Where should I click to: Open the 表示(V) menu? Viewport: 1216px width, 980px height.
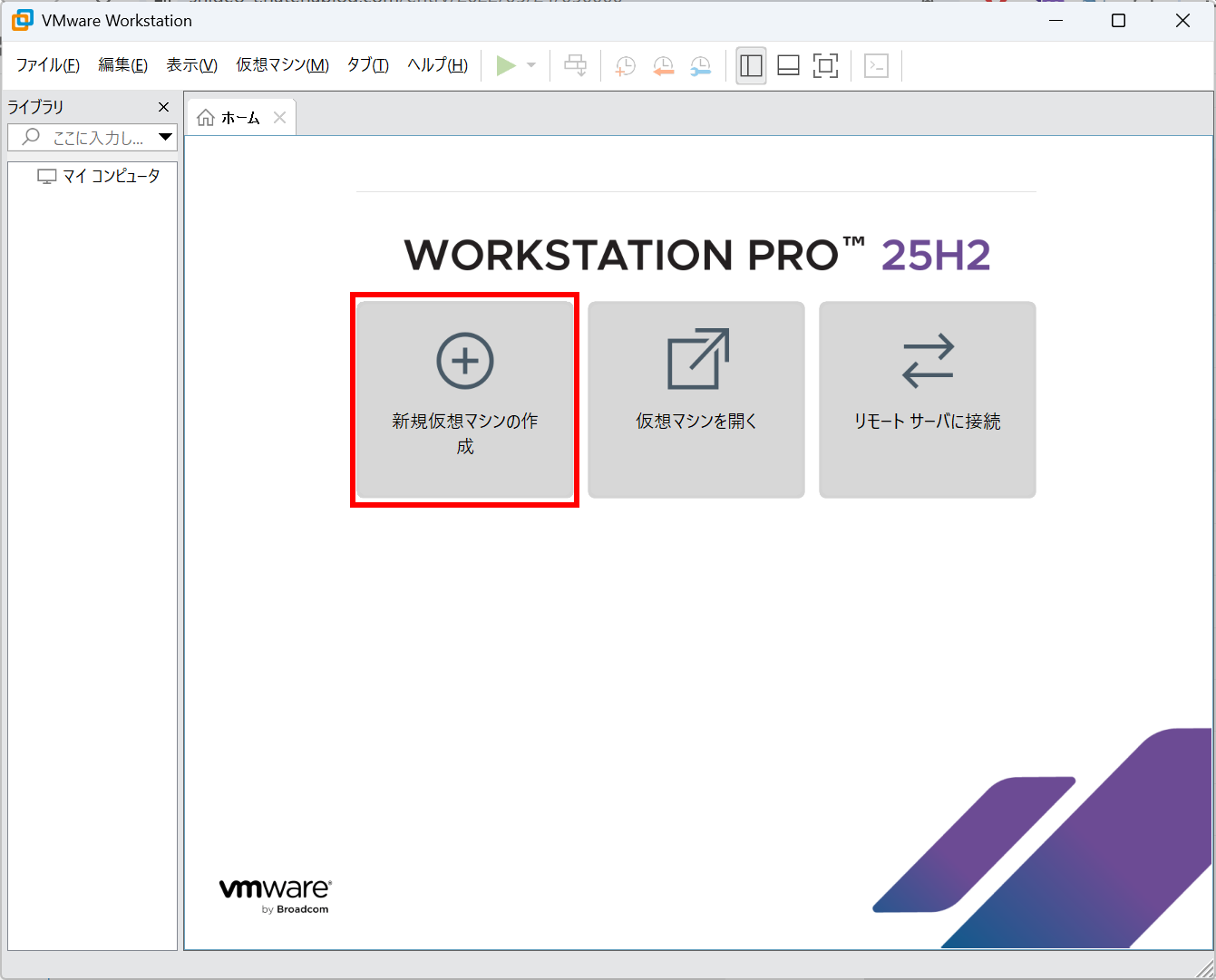click(191, 65)
